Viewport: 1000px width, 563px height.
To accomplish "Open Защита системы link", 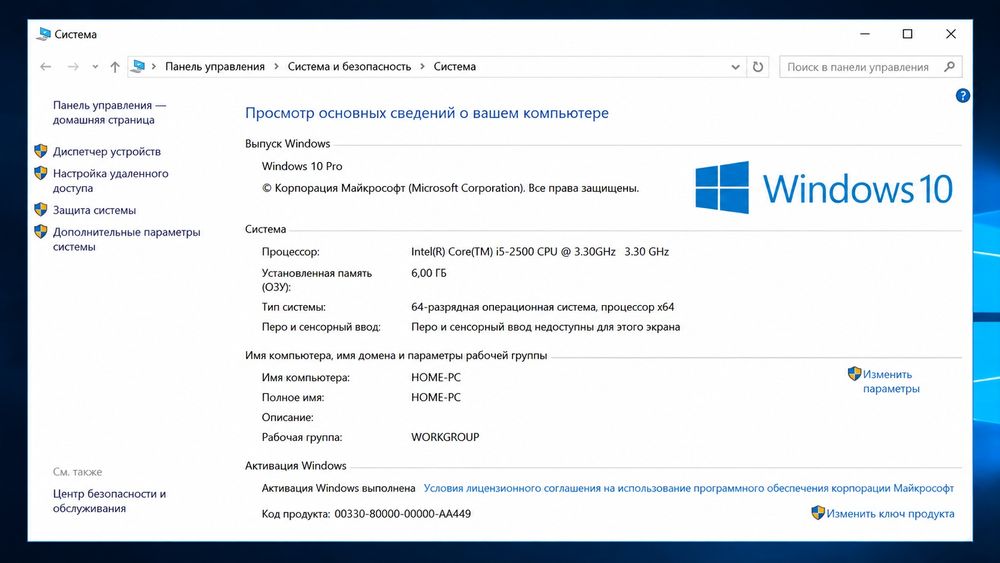I will click(94, 210).
